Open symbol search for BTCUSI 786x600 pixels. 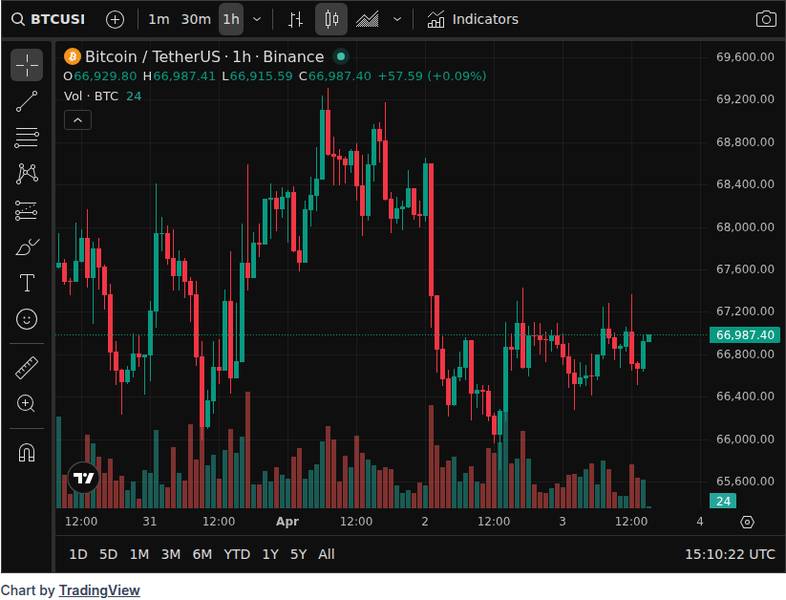[x=49, y=20]
